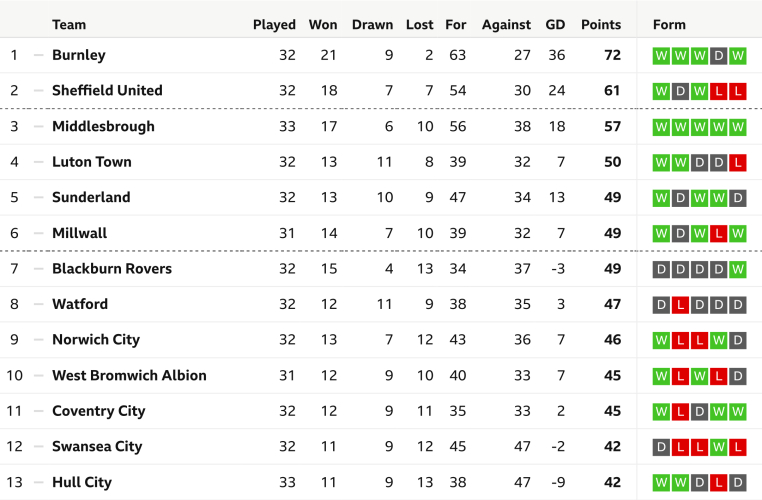Open the Burnley team page
762x500 pixels.
[x=78, y=55]
